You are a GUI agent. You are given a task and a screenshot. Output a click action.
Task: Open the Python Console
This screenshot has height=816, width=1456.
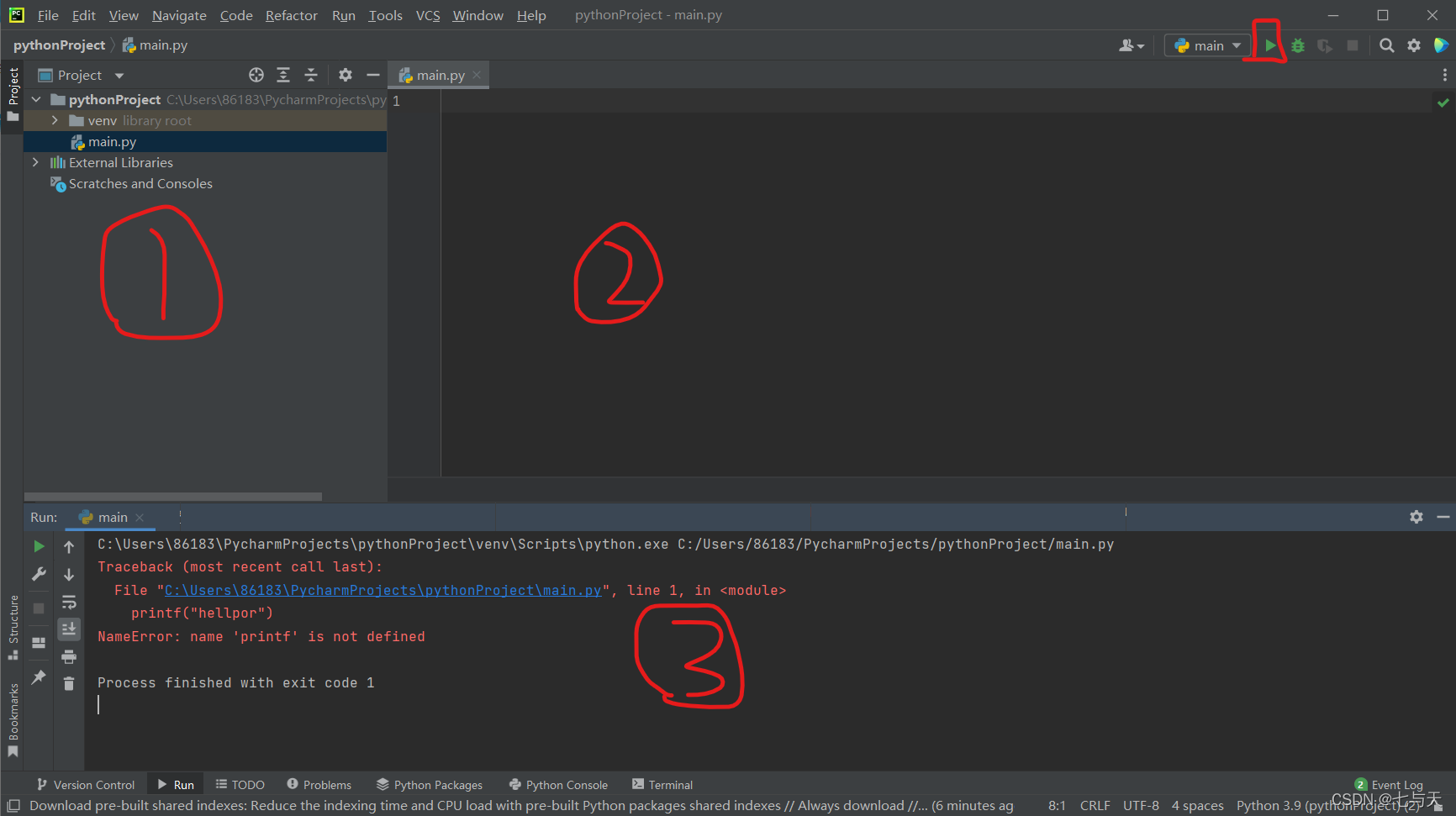click(558, 785)
